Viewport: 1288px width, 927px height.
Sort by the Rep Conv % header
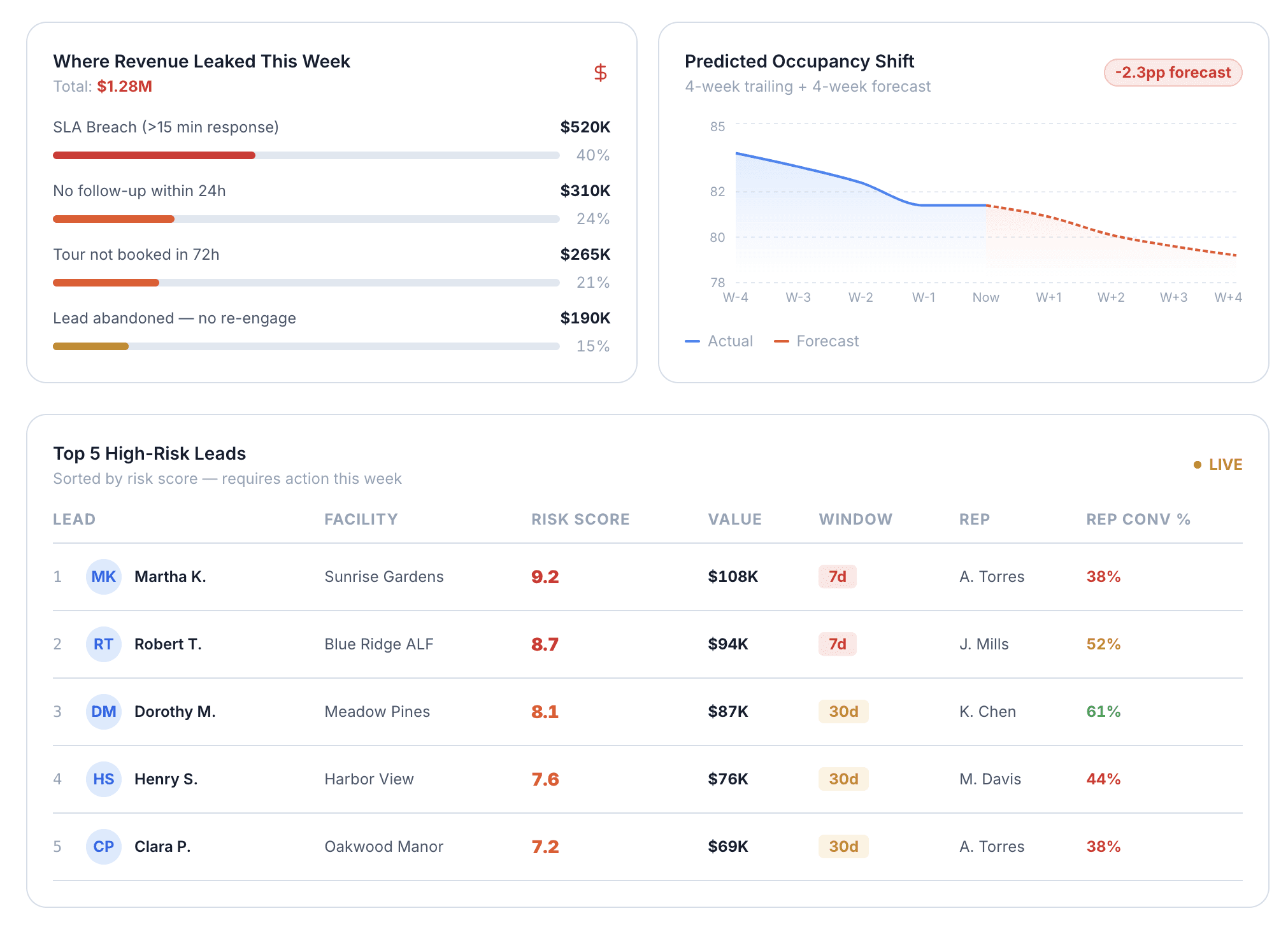(x=1138, y=520)
